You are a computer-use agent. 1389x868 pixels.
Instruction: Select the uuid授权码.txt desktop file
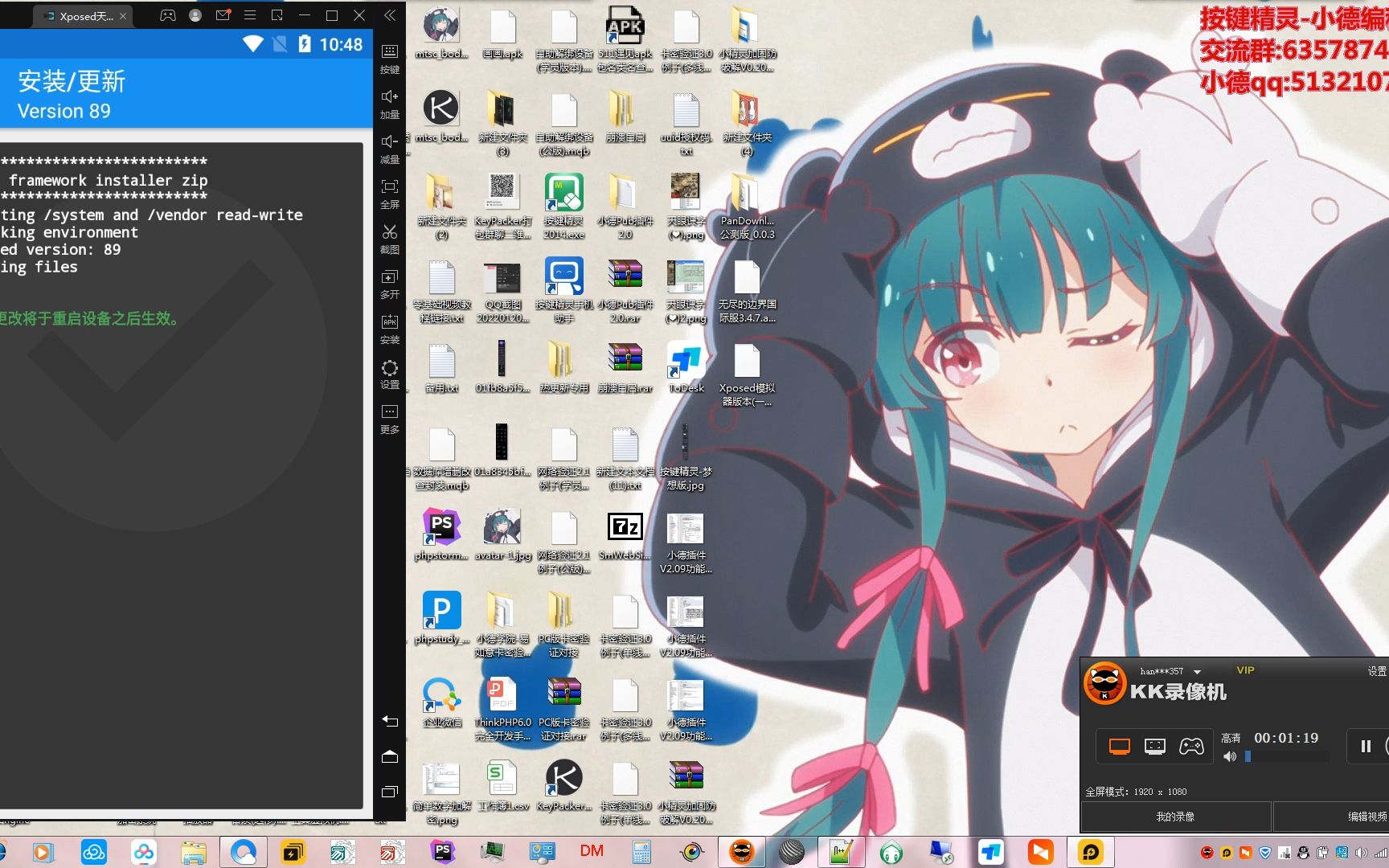point(686,124)
